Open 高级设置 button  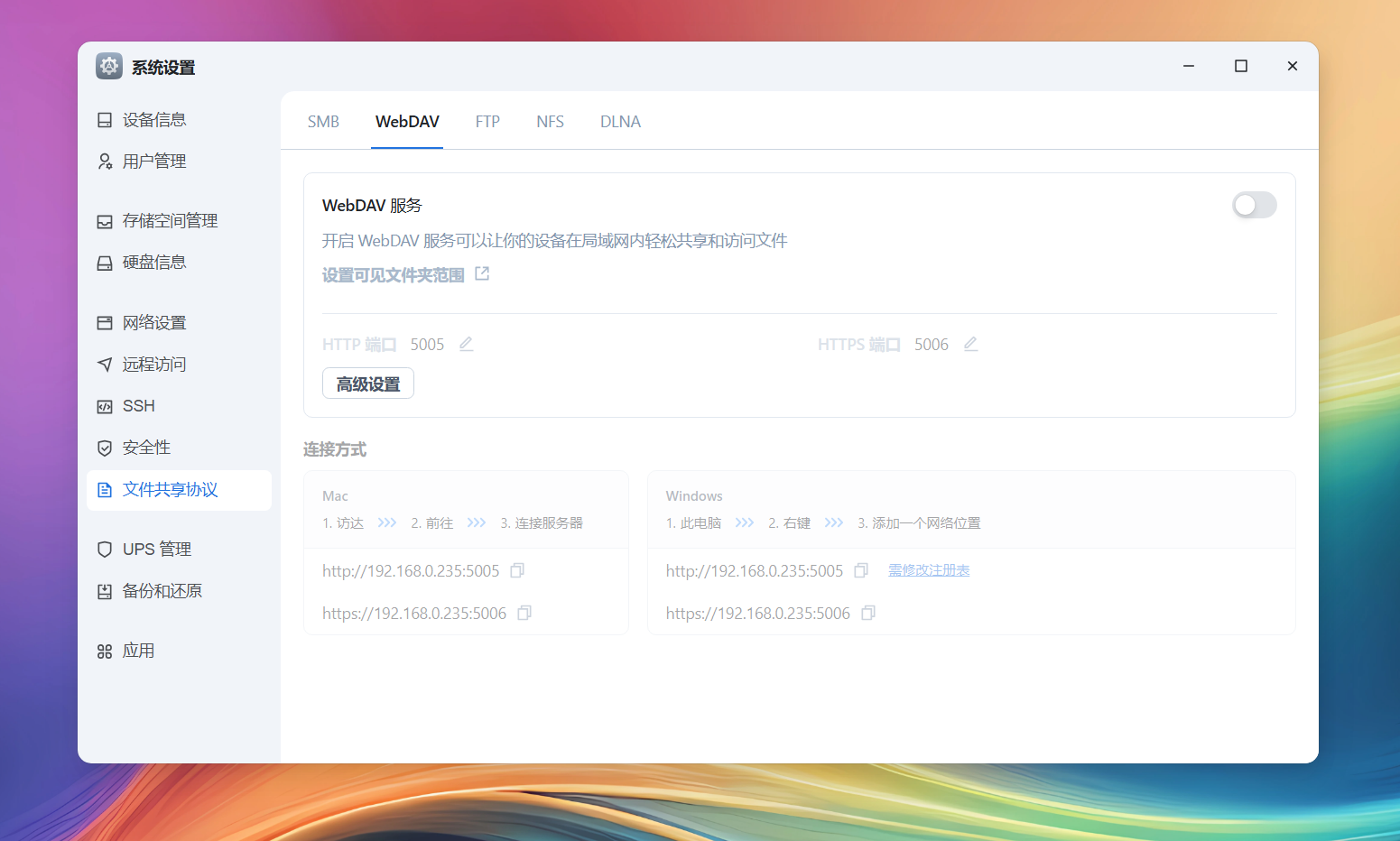(x=368, y=384)
